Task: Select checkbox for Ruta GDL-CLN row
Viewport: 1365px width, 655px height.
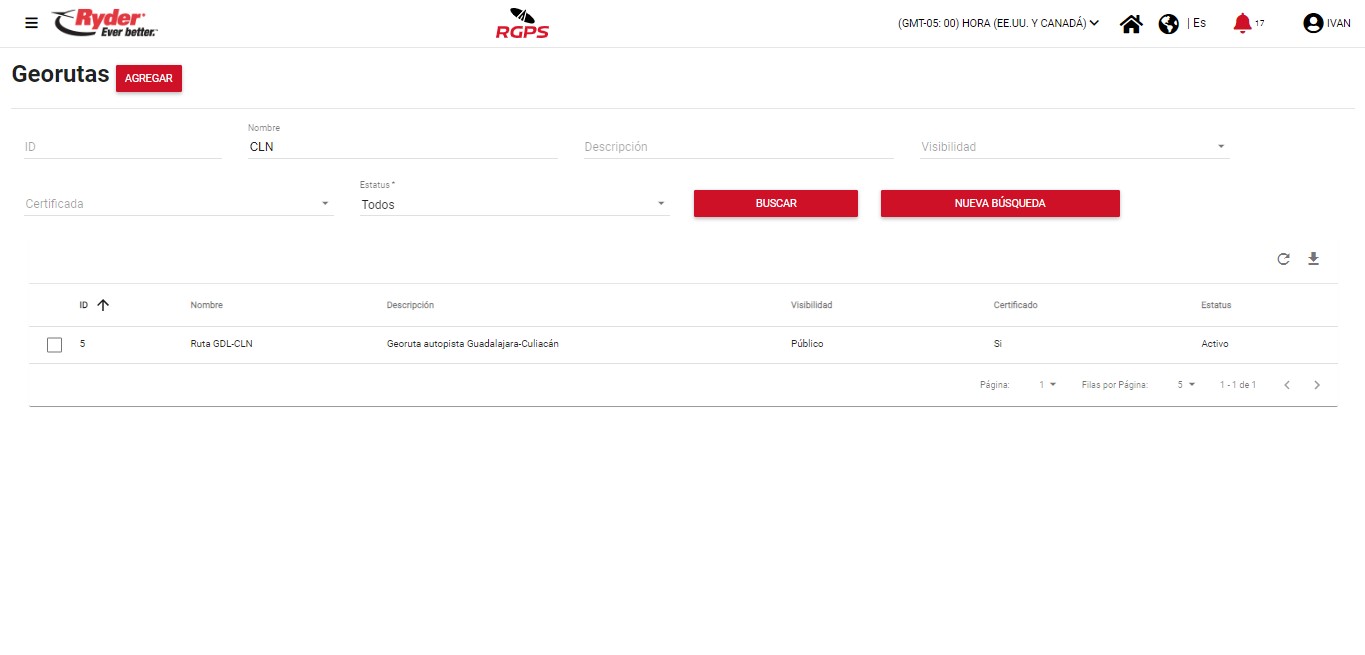Action: pos(55,345)
